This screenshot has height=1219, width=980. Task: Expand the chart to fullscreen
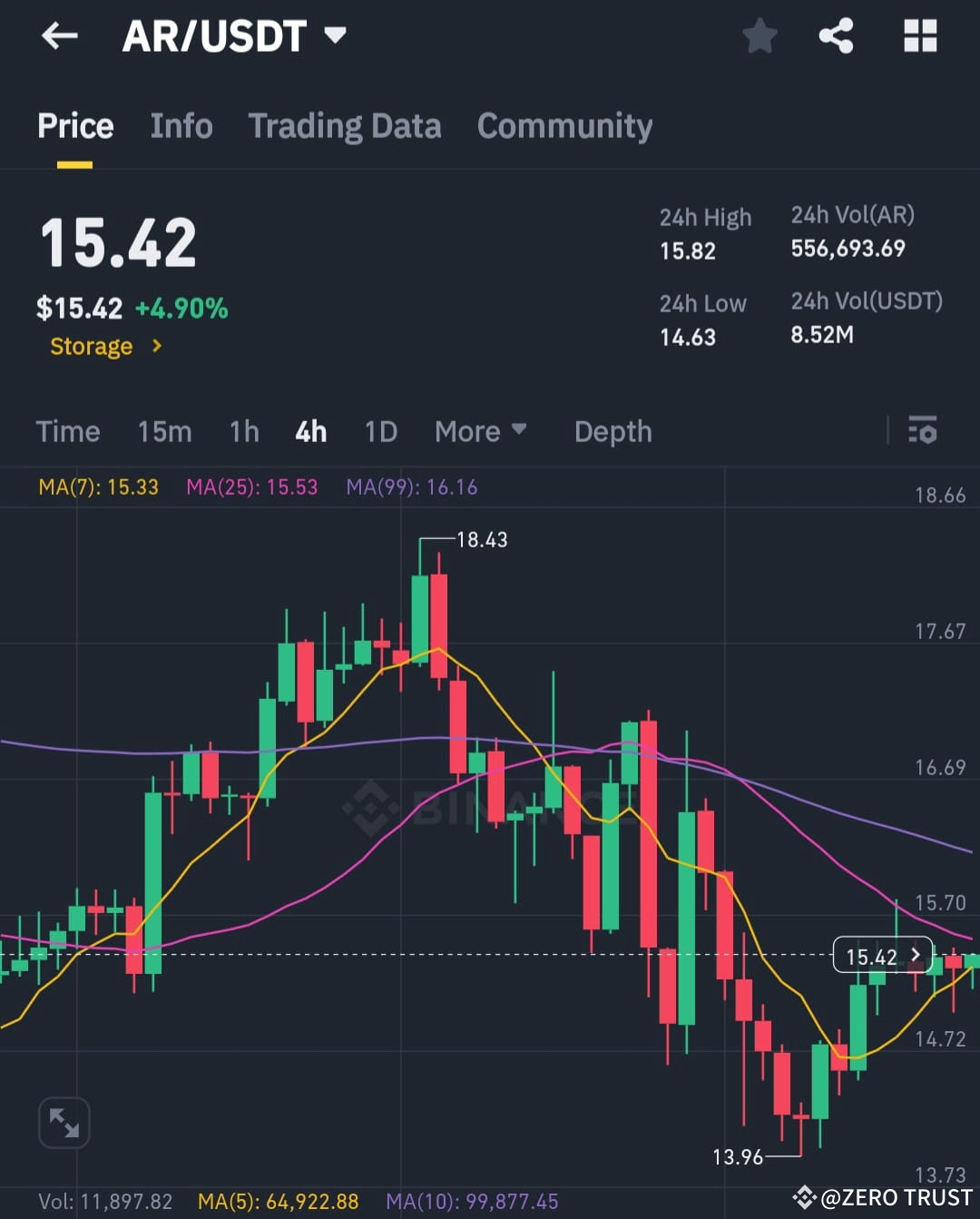point(64,1123)
